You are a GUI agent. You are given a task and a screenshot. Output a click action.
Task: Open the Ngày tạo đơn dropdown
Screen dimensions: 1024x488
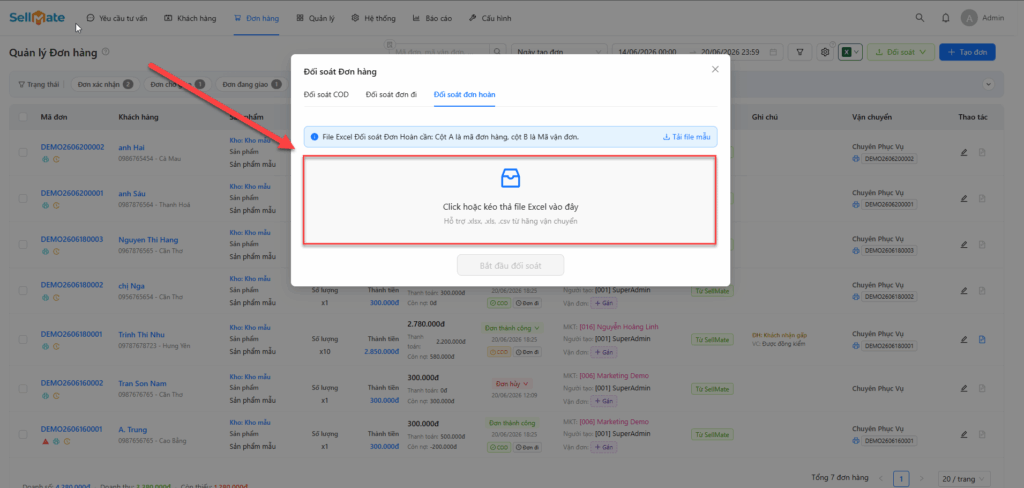pos(559,52)
